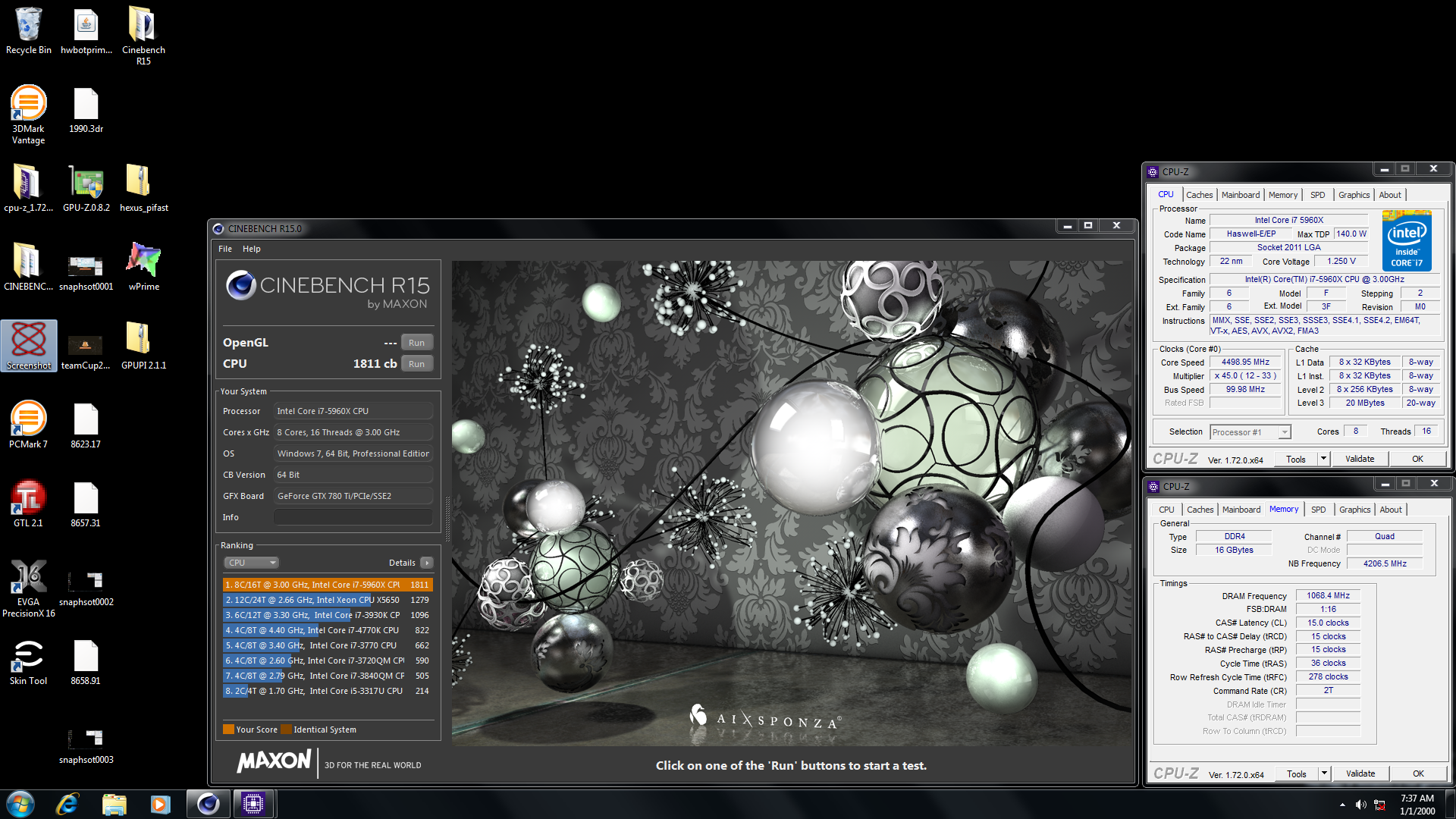Screen dimensions: 1456x819
Task: Click Tools button in lower CPU-Z window
Action: tap(1297, 773)
